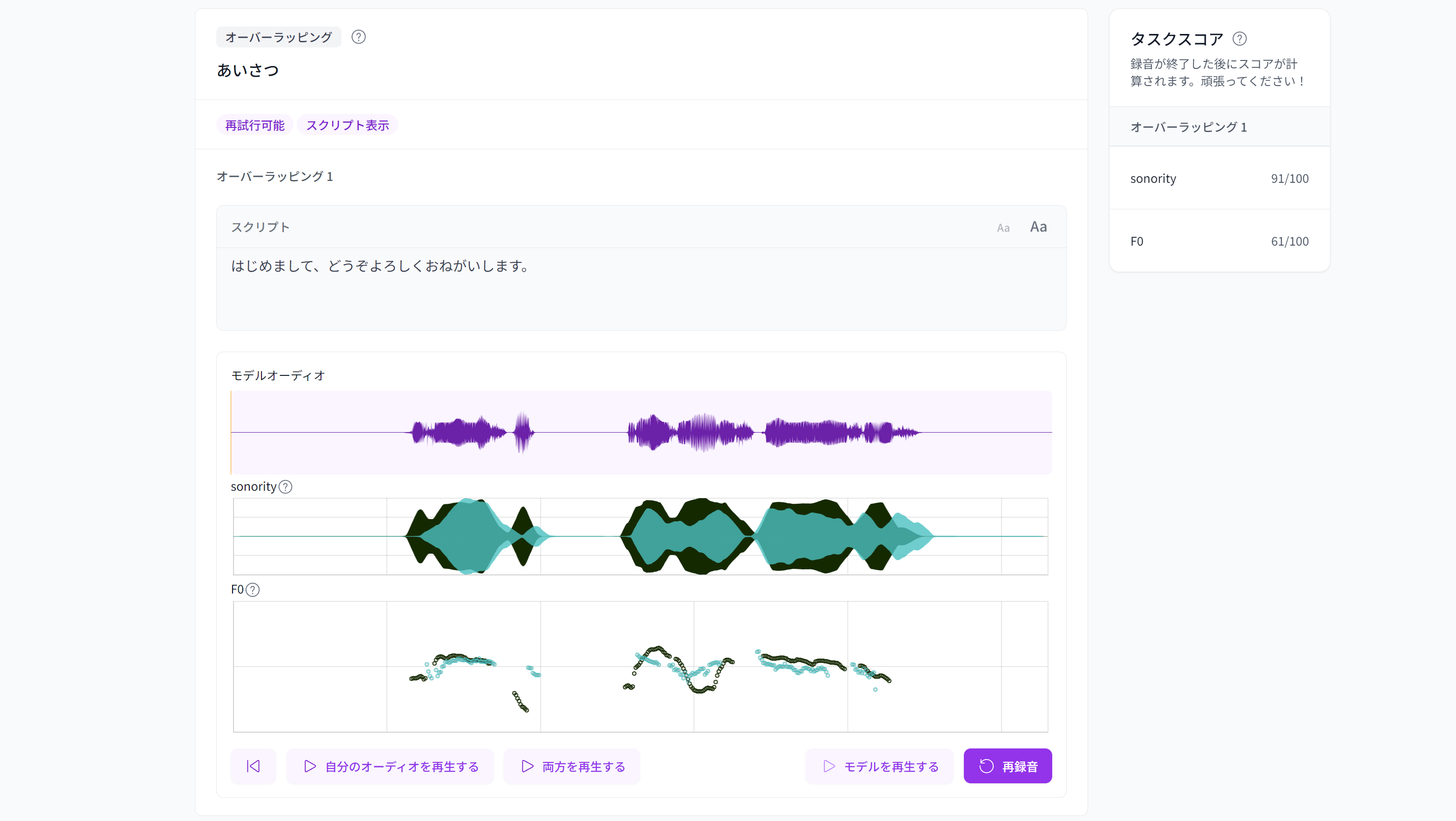Open the F0 help tooltip icon
This screenshot has height=821, width=1456.
point(253,589)
